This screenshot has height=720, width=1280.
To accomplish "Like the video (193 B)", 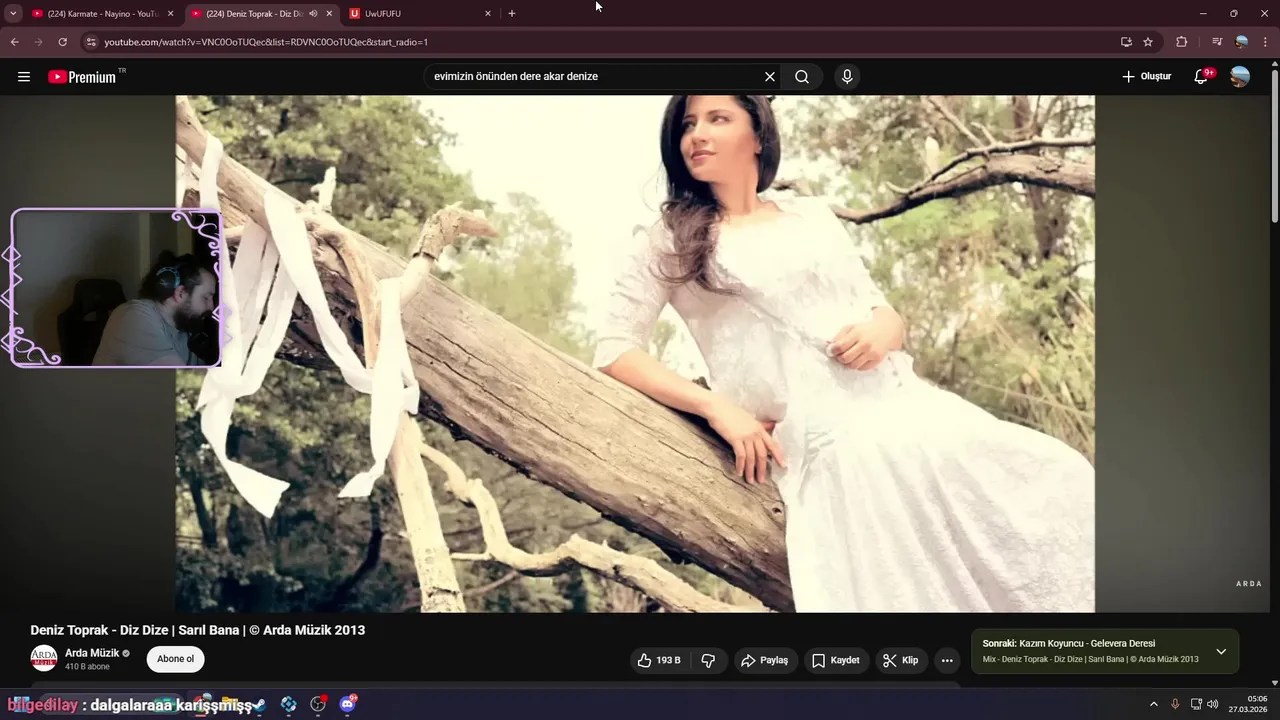I will (660, 660).
